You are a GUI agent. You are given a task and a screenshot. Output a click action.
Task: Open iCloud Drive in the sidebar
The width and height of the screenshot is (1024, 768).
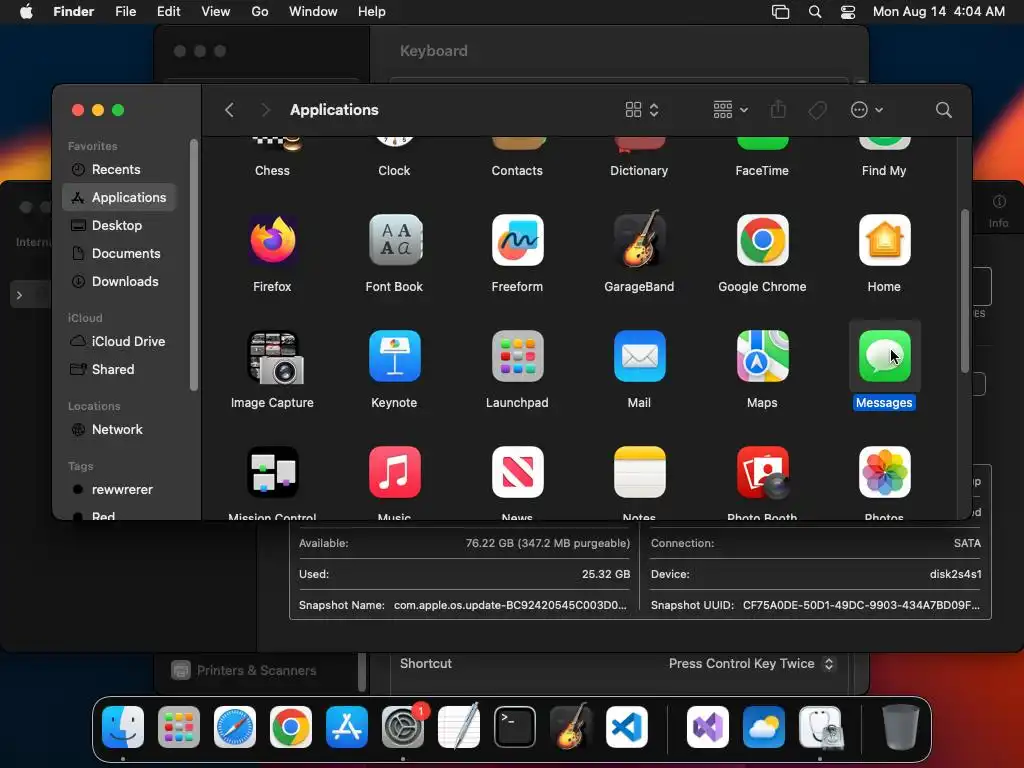119,342
